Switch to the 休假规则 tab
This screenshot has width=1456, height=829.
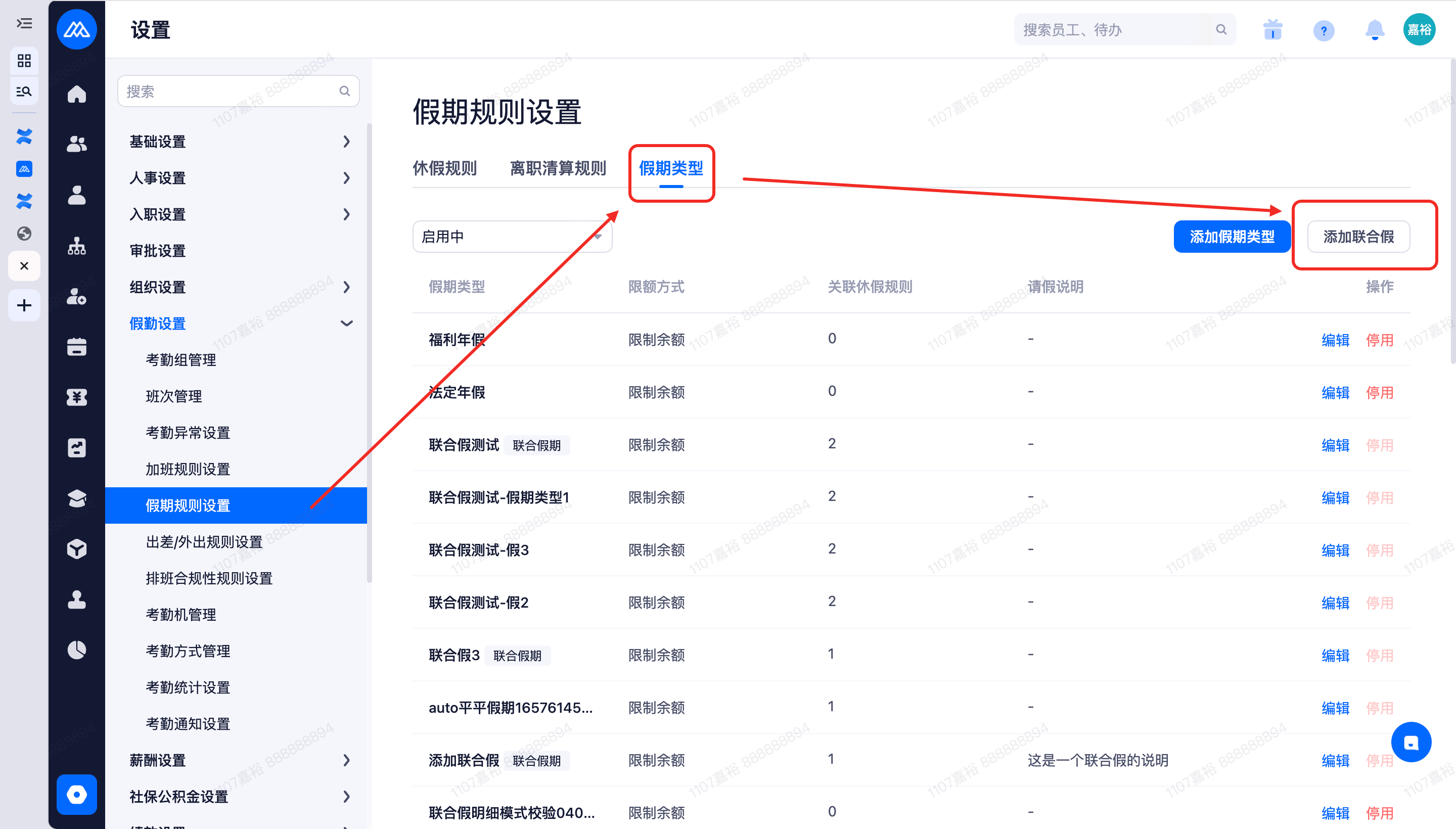444,168
